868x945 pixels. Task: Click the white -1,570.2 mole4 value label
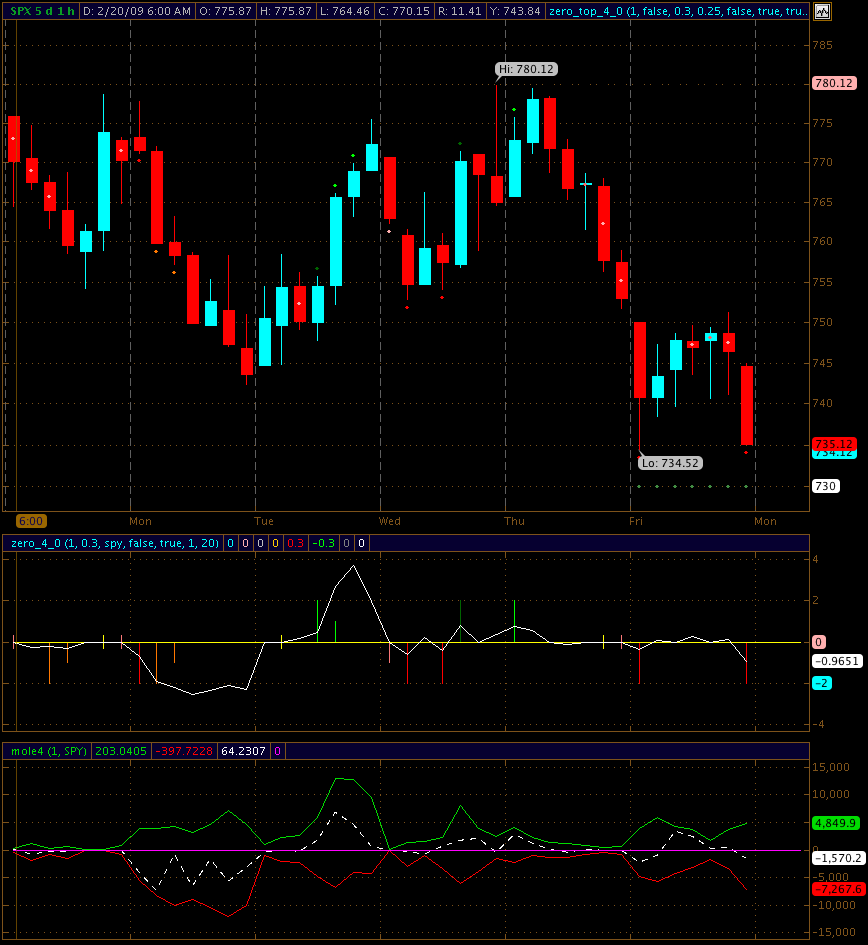click(x=837, y=858)
